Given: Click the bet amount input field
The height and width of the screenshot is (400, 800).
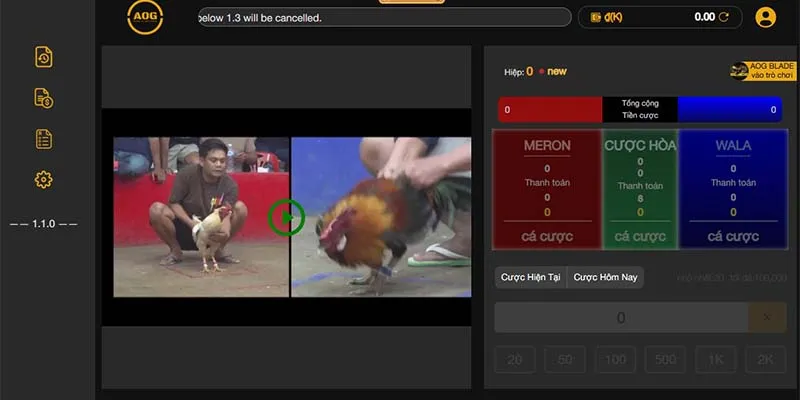Looking at the screenshot, I should click(x=620, y=318).
